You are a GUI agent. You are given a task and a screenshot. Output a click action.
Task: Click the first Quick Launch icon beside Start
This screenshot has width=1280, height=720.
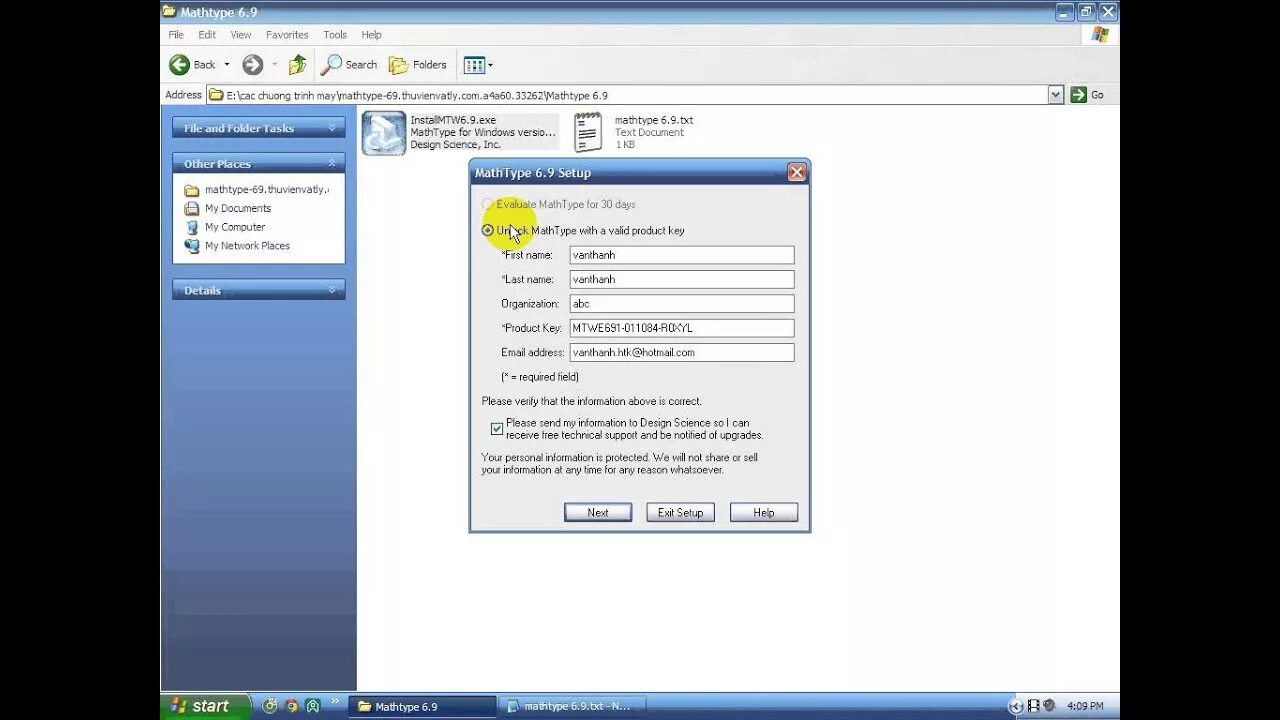tap(269, 706)
